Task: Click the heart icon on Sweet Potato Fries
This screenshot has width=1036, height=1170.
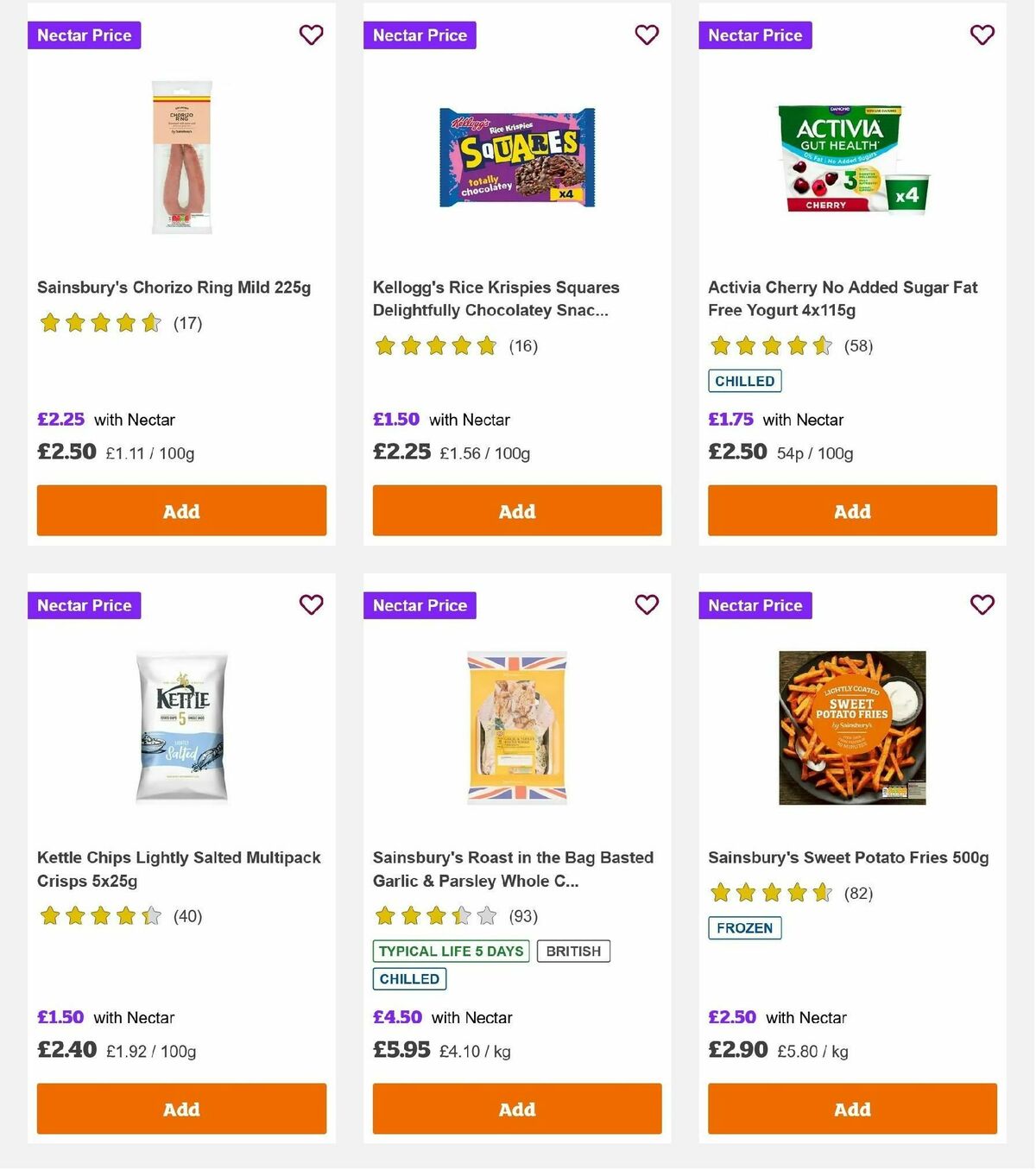Action: (982, 605)
